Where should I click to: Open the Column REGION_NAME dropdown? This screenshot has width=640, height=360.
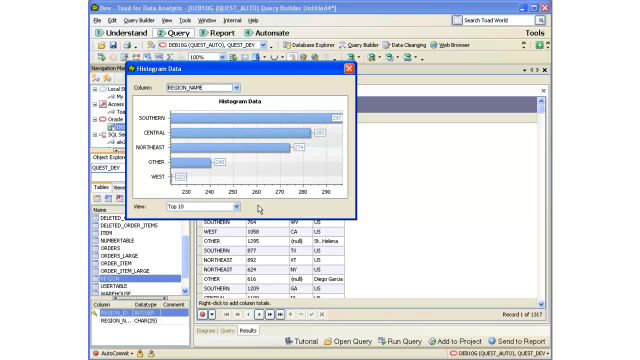pyautogui.click(x=236, y=88)
